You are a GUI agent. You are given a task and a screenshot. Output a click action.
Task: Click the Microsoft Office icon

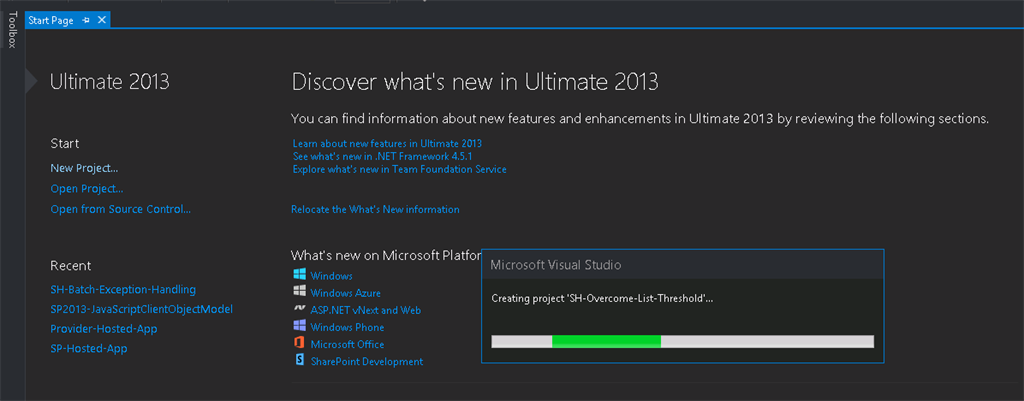click(x=298, y=344)
